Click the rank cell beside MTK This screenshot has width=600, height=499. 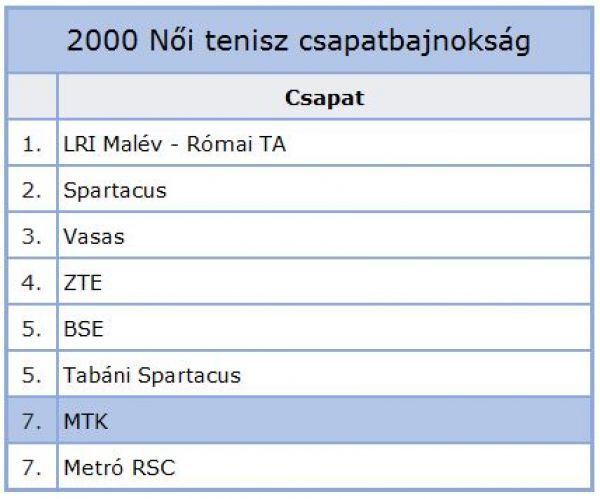click(x=33, y=421)
